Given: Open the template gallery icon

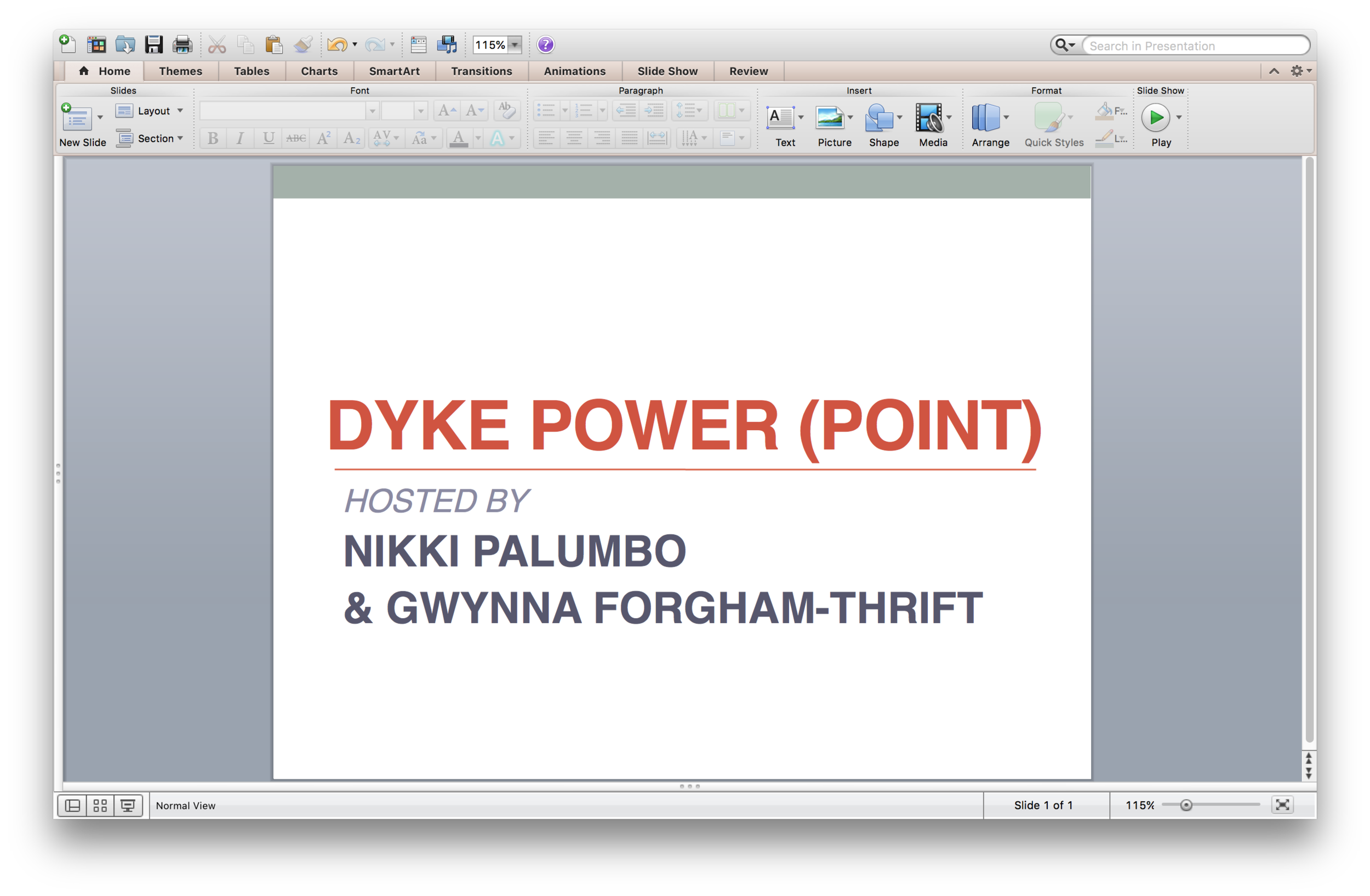Looking at the screenshot, I should click(x=96, y=44).
